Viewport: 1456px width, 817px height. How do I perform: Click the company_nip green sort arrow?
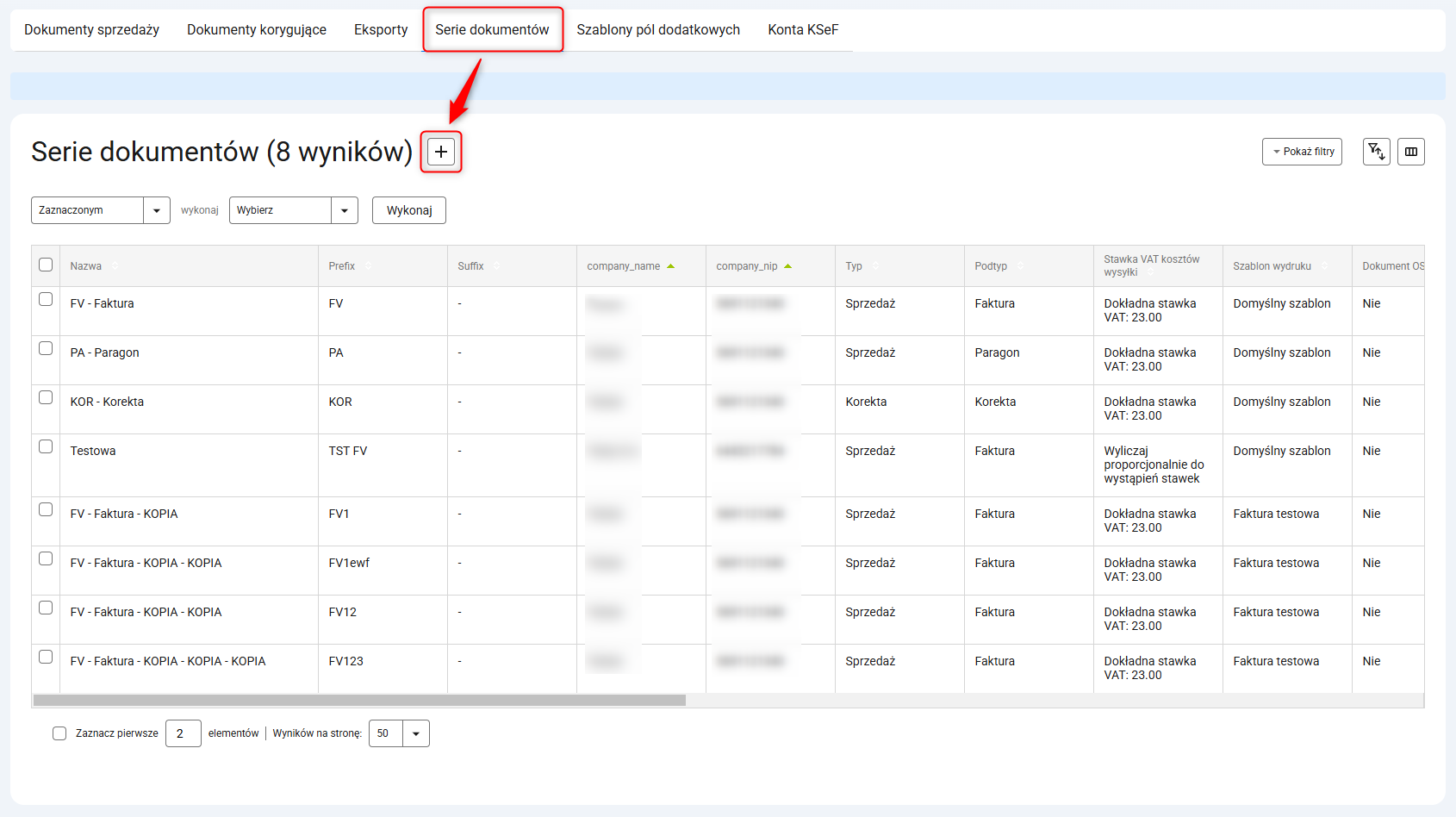788,266
